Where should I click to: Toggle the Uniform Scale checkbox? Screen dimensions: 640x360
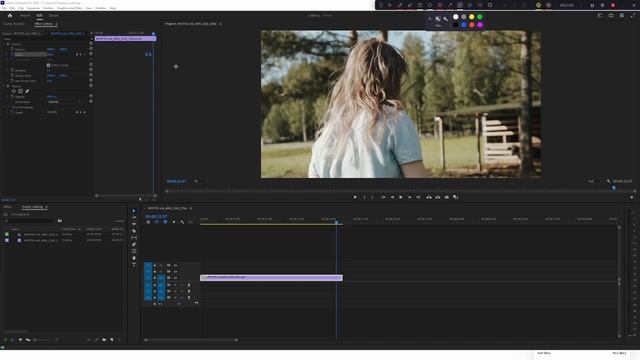tap(48, 65)
